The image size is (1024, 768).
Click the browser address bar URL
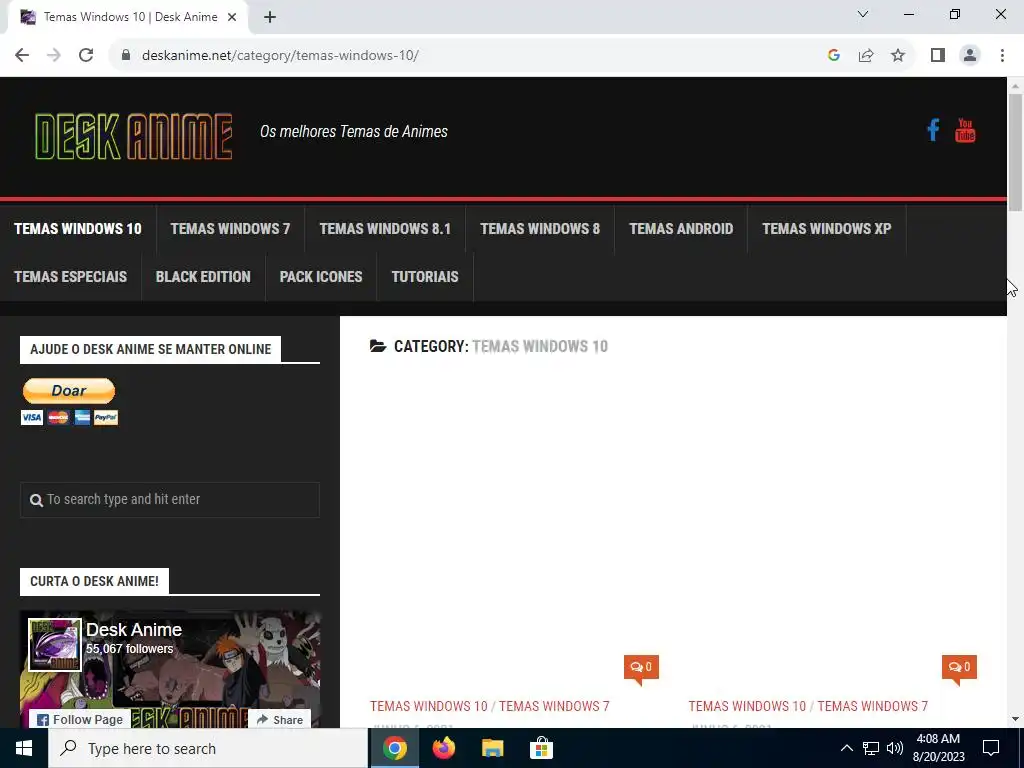[280, 55]
